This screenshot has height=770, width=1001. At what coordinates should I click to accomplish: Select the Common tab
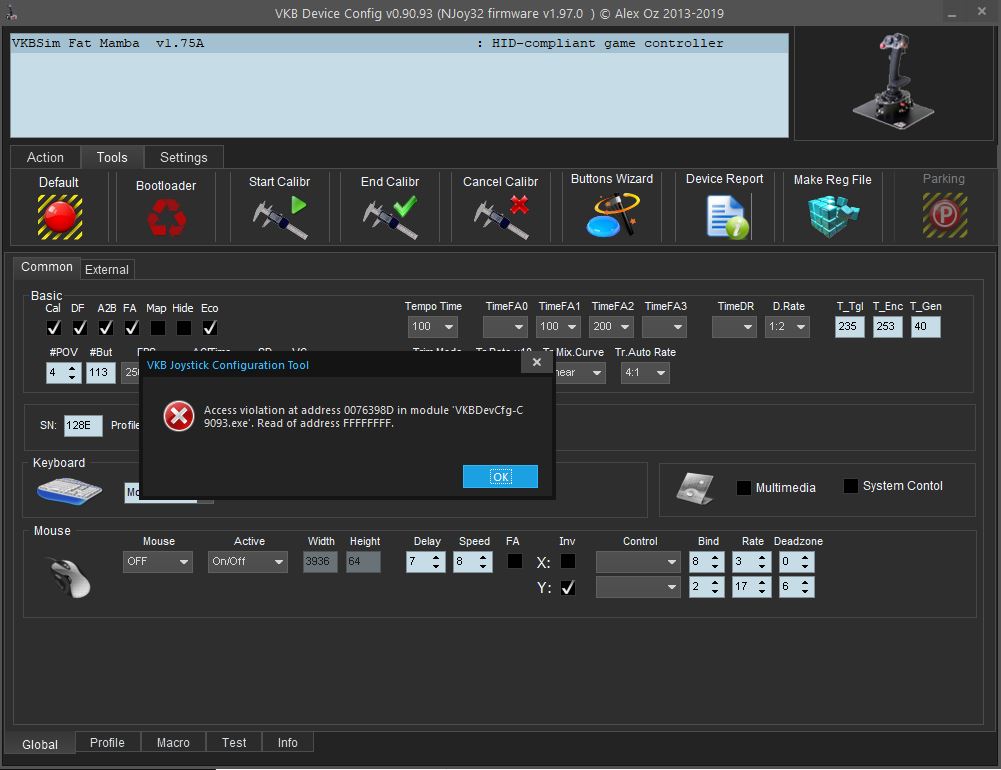(x=47, y=267)
